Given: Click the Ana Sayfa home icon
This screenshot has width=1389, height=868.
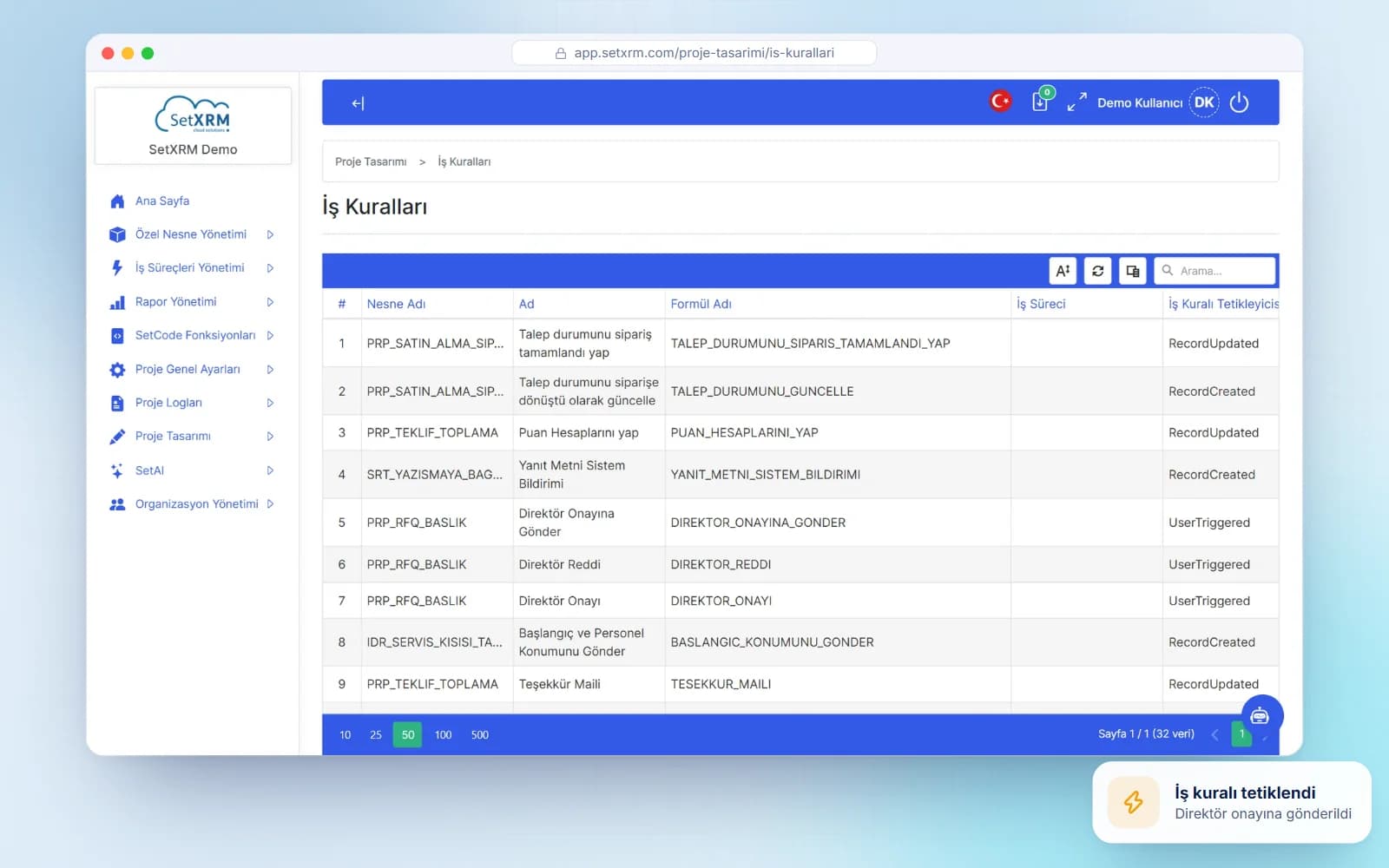Looking at the screenshot, I should [117, 201].
